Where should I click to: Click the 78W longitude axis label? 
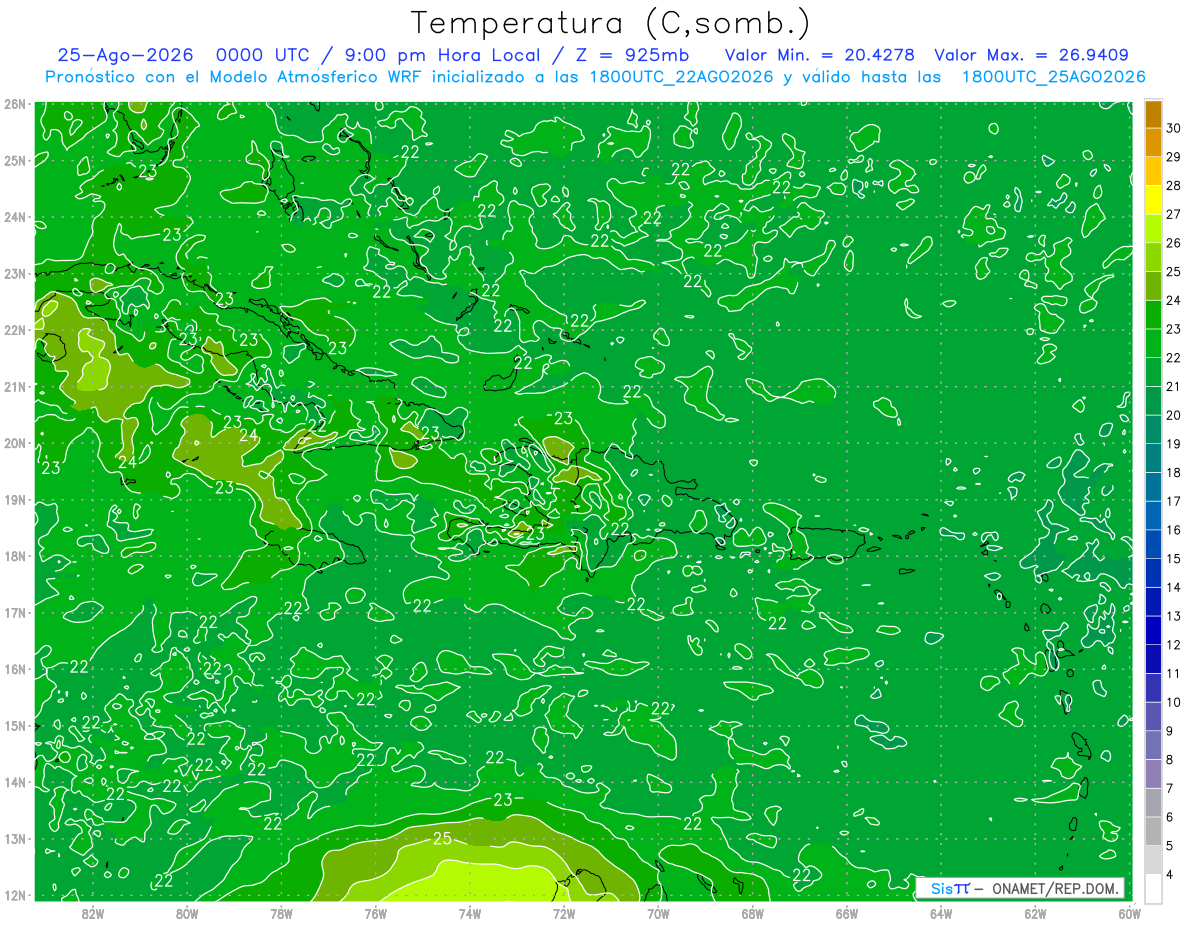[x=281, y=913]
